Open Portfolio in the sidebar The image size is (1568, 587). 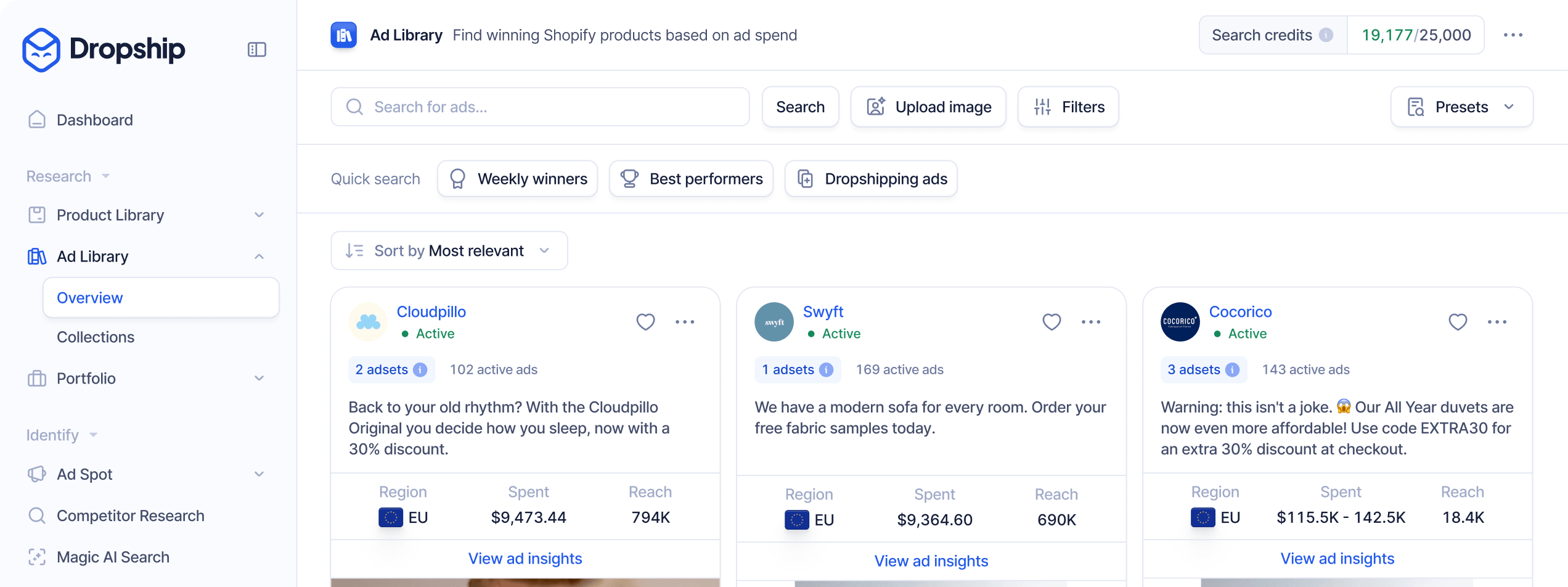coord(86,379)
